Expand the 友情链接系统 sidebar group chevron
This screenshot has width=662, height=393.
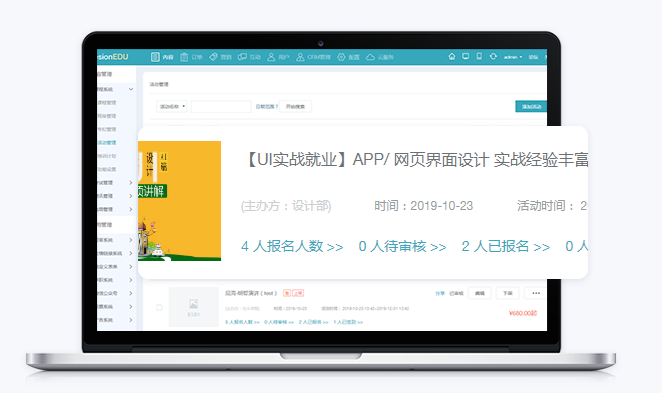point(130,253)
